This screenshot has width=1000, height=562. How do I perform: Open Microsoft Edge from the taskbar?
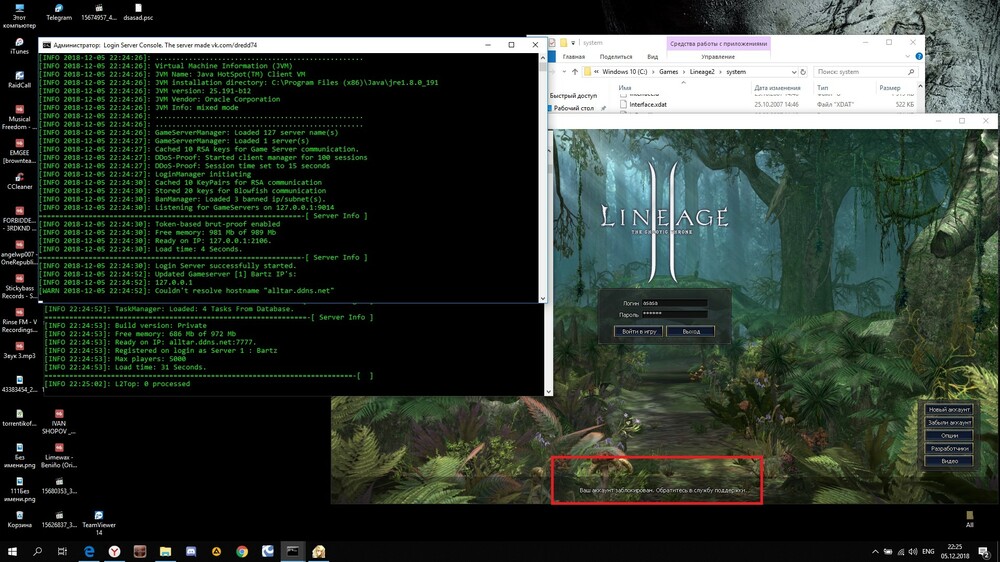pos(88,551)
